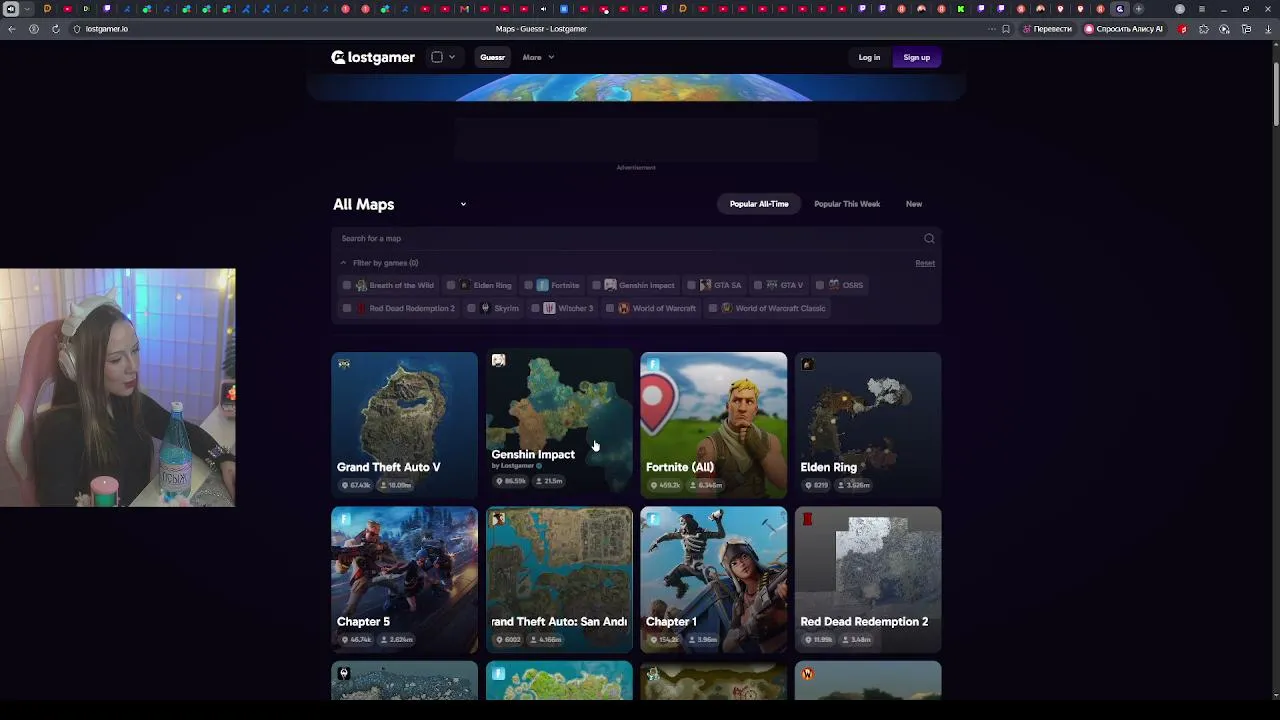Click the OSRS filter game icon
Screen dimensions: 1280x720
point(834,285)
